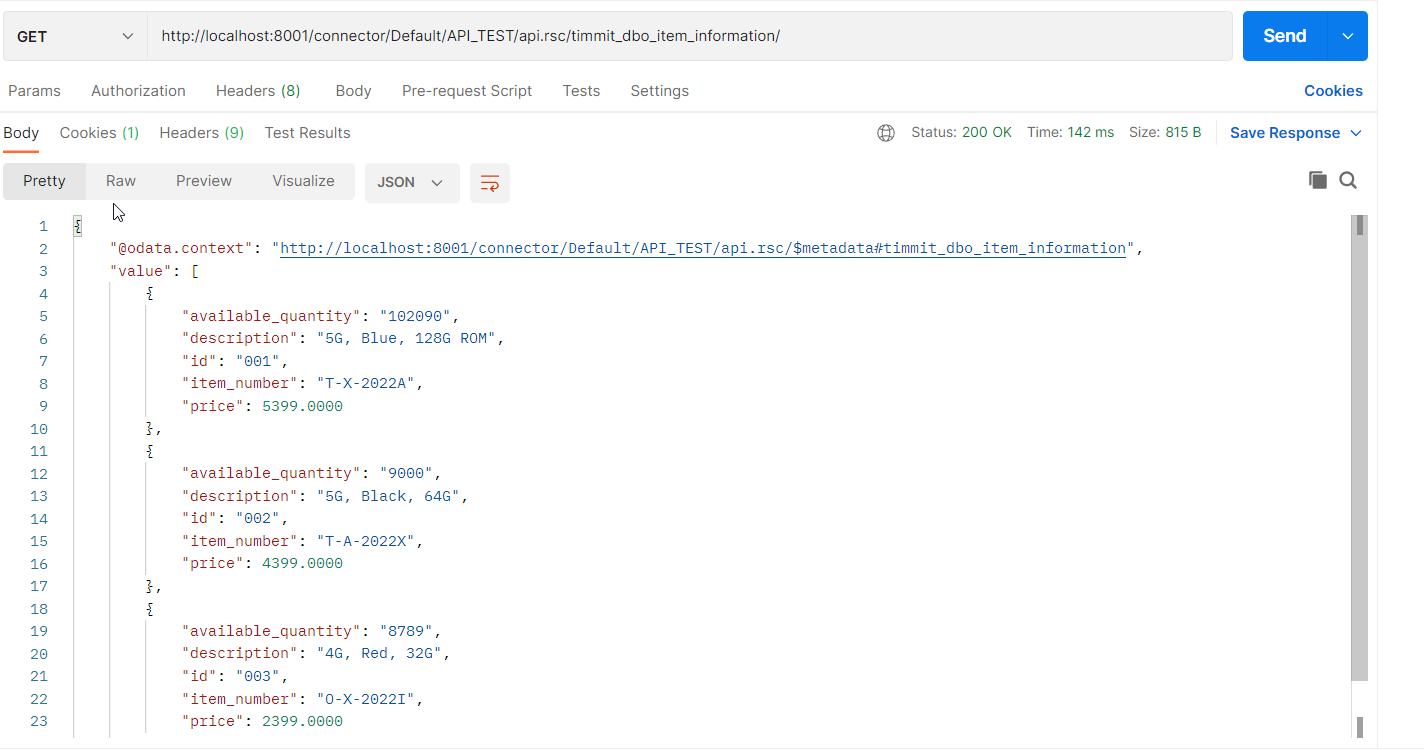Open the GET method dropdown
This screenshot has width=1424, height=750.
(75, 36)
